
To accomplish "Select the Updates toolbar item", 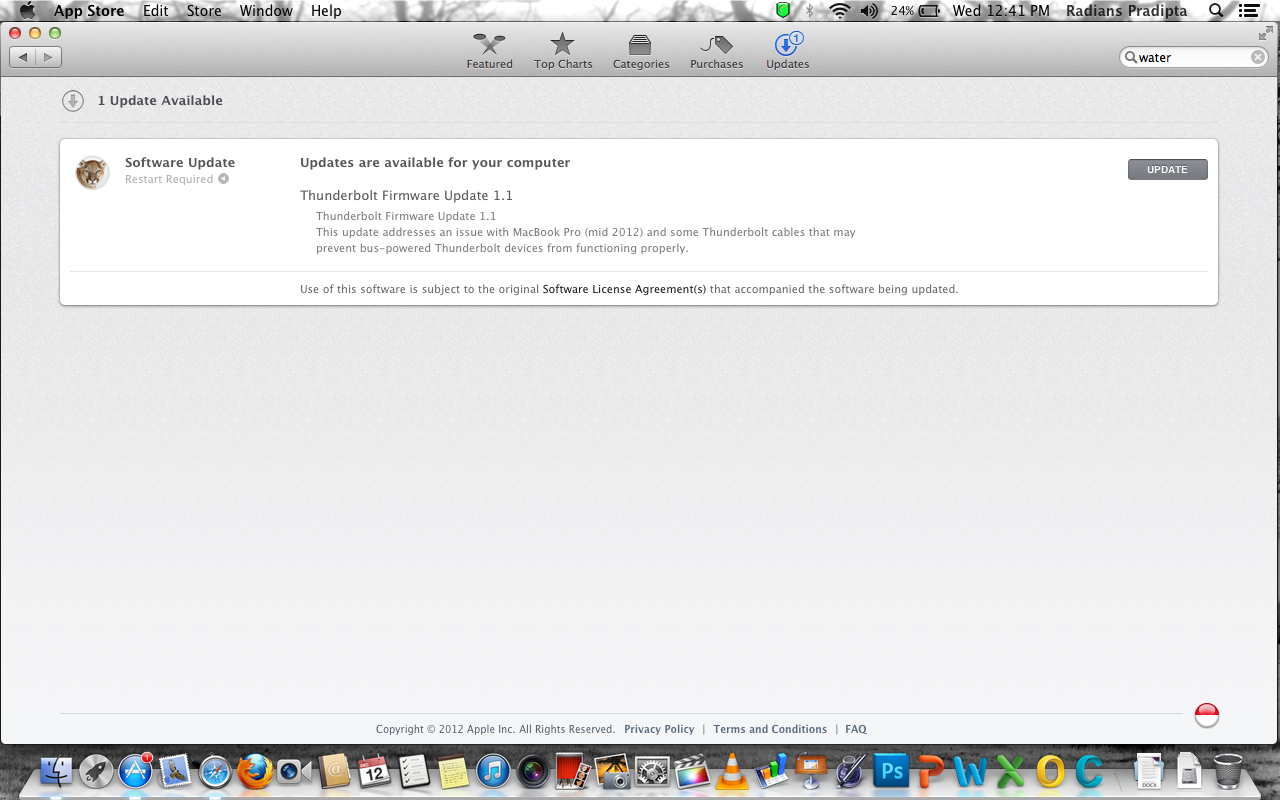I will (x=788, y=51).
